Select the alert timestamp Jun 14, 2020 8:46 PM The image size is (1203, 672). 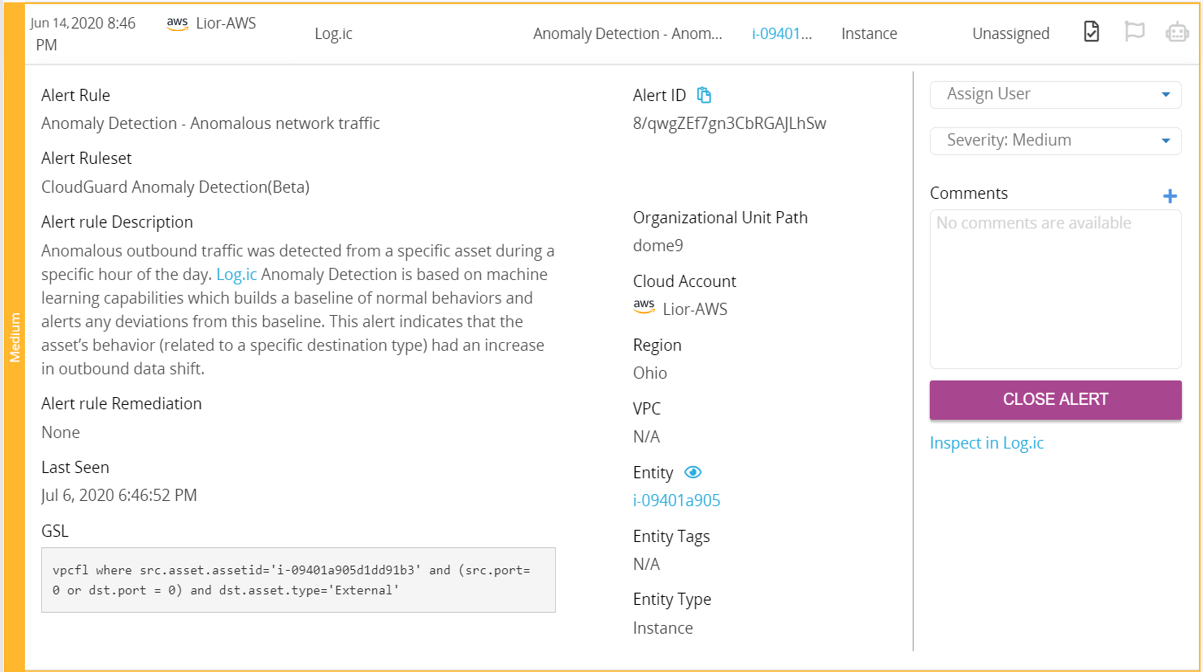pyautogui.click(x=83, y=34)
